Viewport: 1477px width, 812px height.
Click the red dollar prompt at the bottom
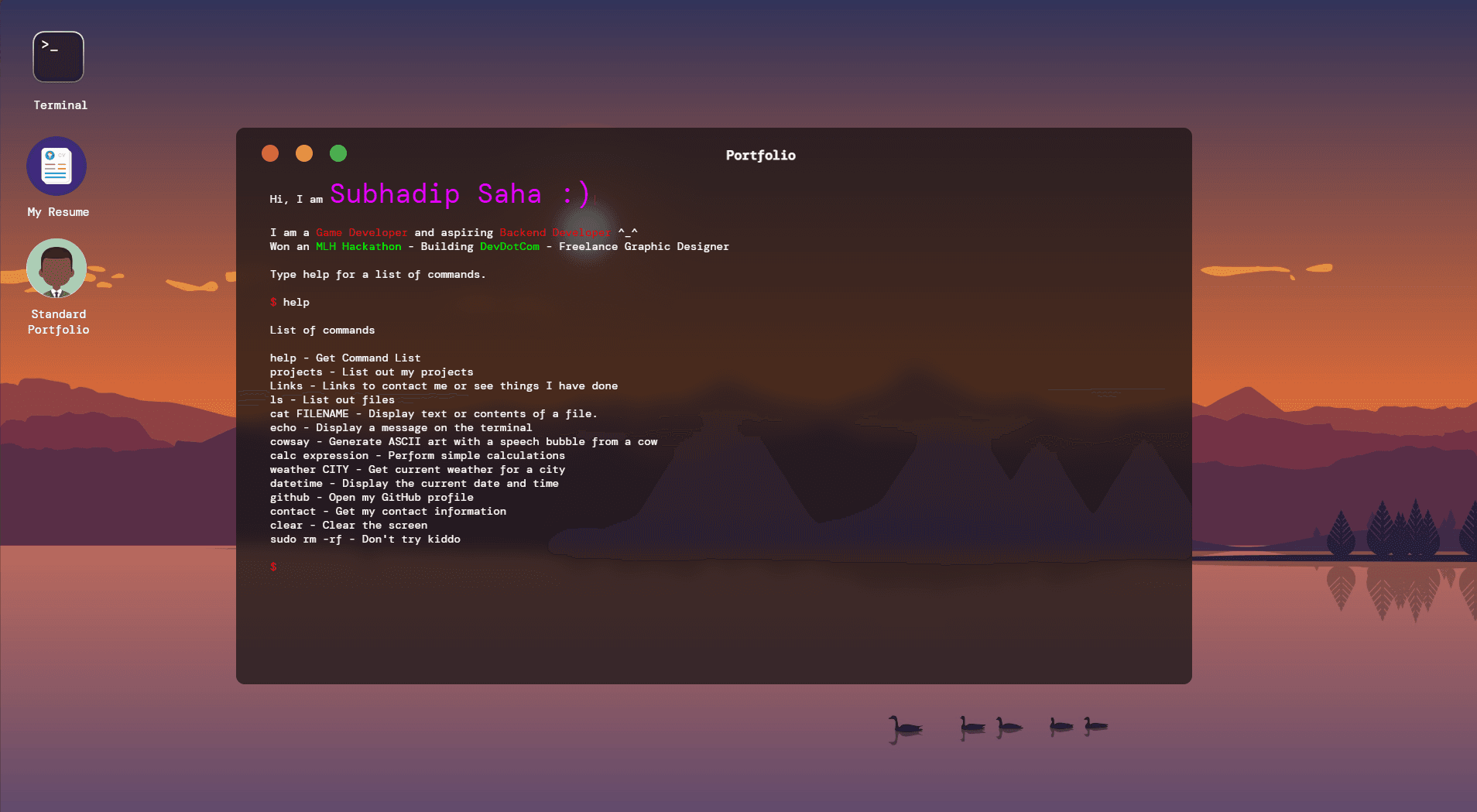[x=275, y=567]
